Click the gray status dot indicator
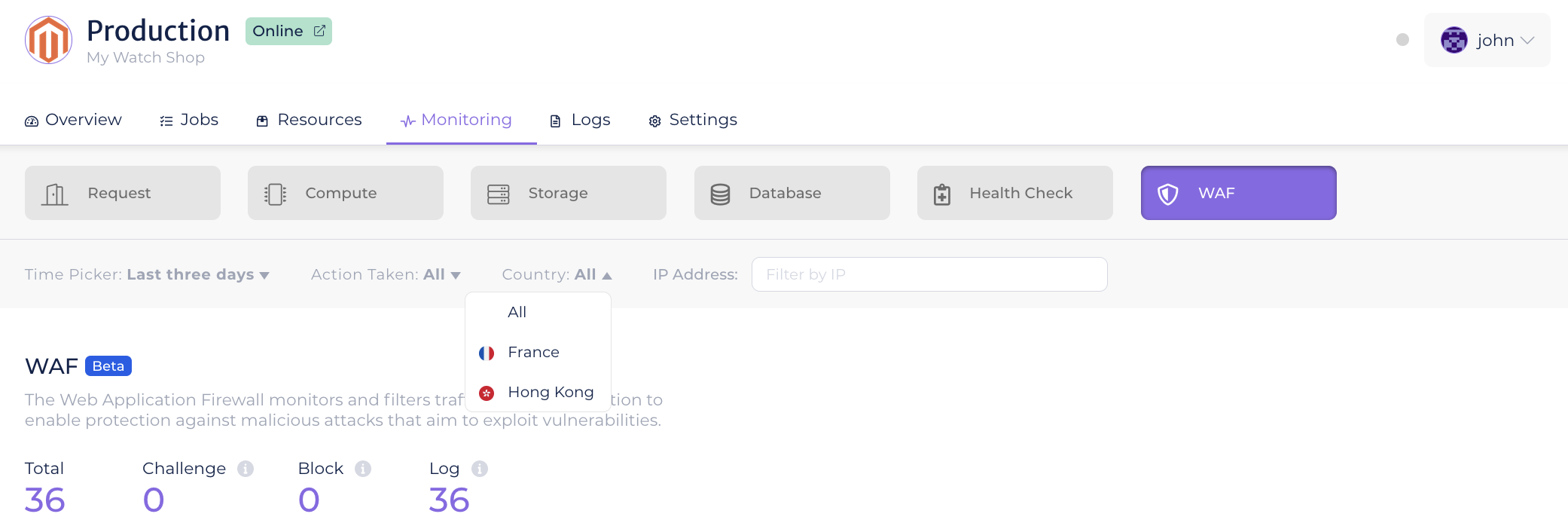Image resolution: width=1568 pixels, height=523 pixels. (1402, 40)
